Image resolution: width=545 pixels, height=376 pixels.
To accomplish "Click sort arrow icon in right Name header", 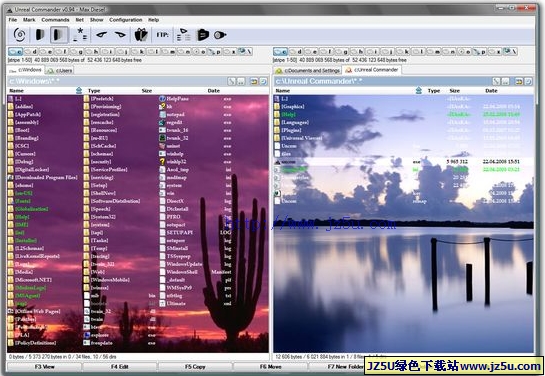I will click(418, 91).
